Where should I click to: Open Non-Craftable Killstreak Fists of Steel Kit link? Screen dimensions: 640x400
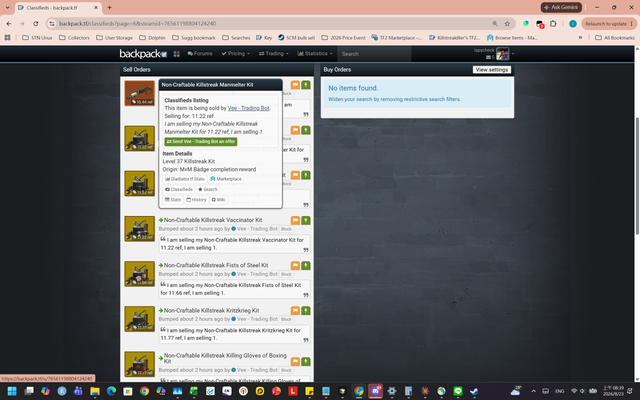(216, 265)
